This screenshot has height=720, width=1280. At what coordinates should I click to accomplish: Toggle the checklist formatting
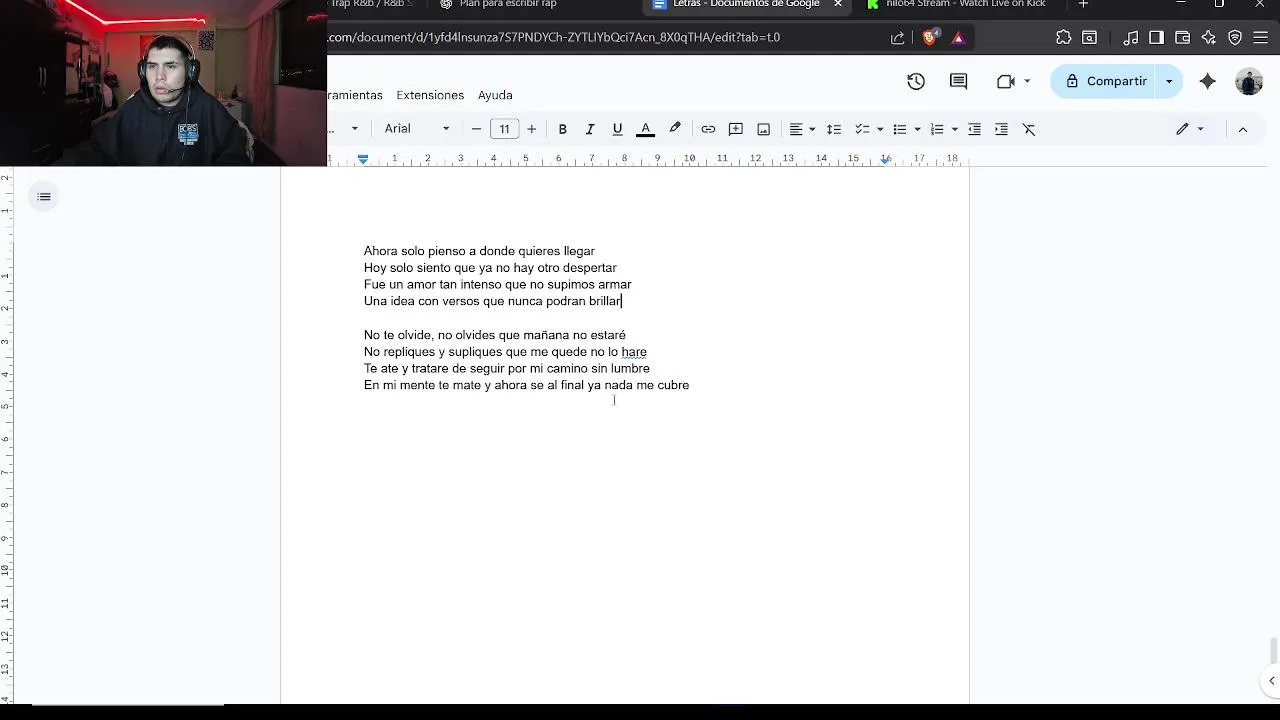[x=862, y=129]
